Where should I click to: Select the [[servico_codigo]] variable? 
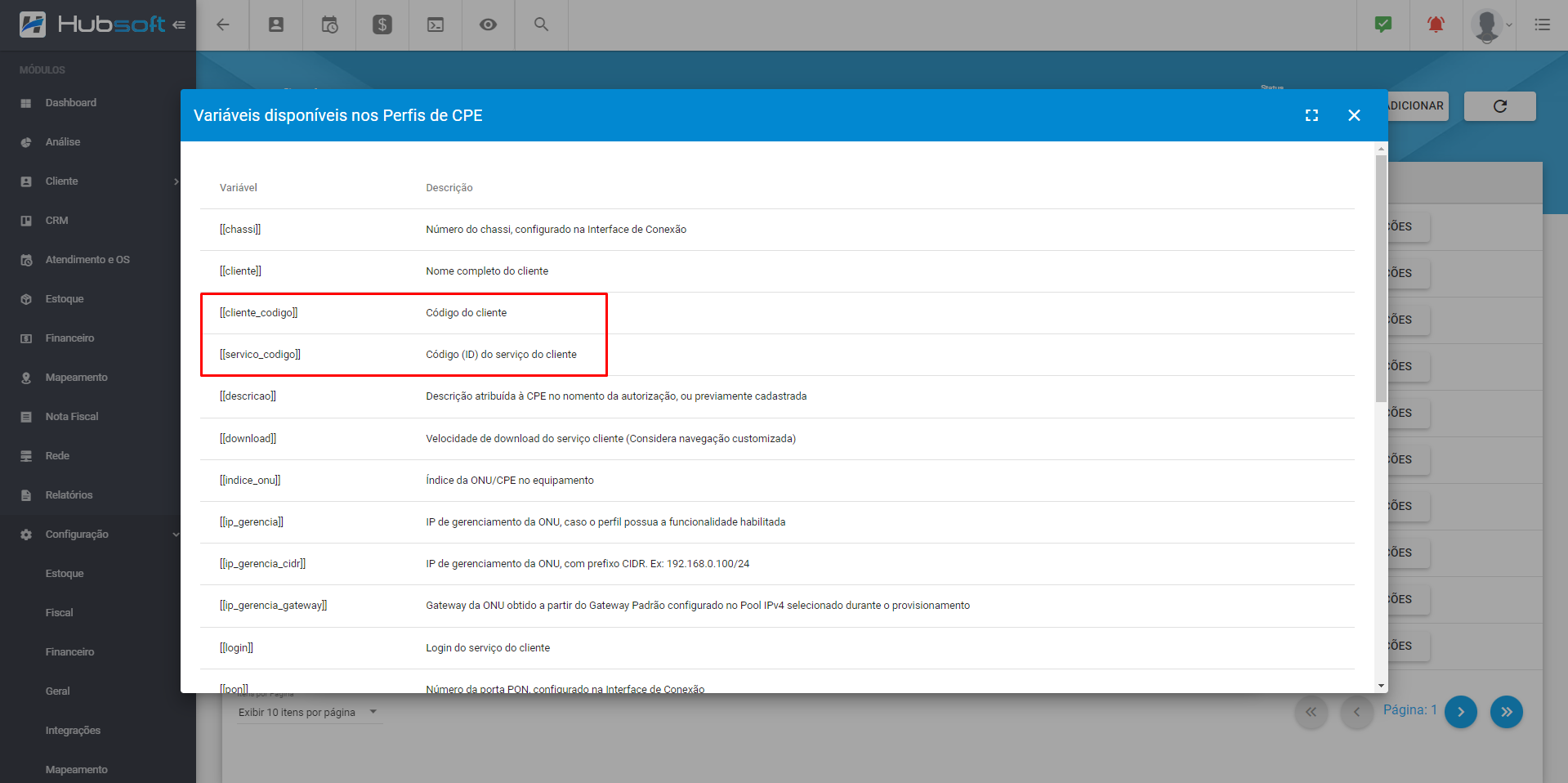coord(260,355)
